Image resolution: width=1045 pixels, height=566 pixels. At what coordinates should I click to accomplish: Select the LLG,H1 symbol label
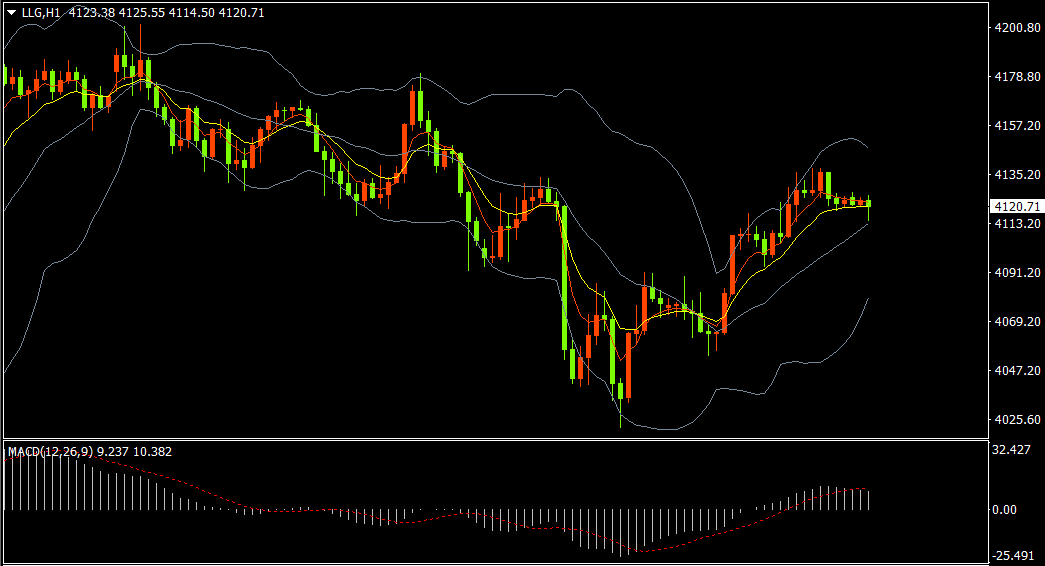tap(41, 13)
